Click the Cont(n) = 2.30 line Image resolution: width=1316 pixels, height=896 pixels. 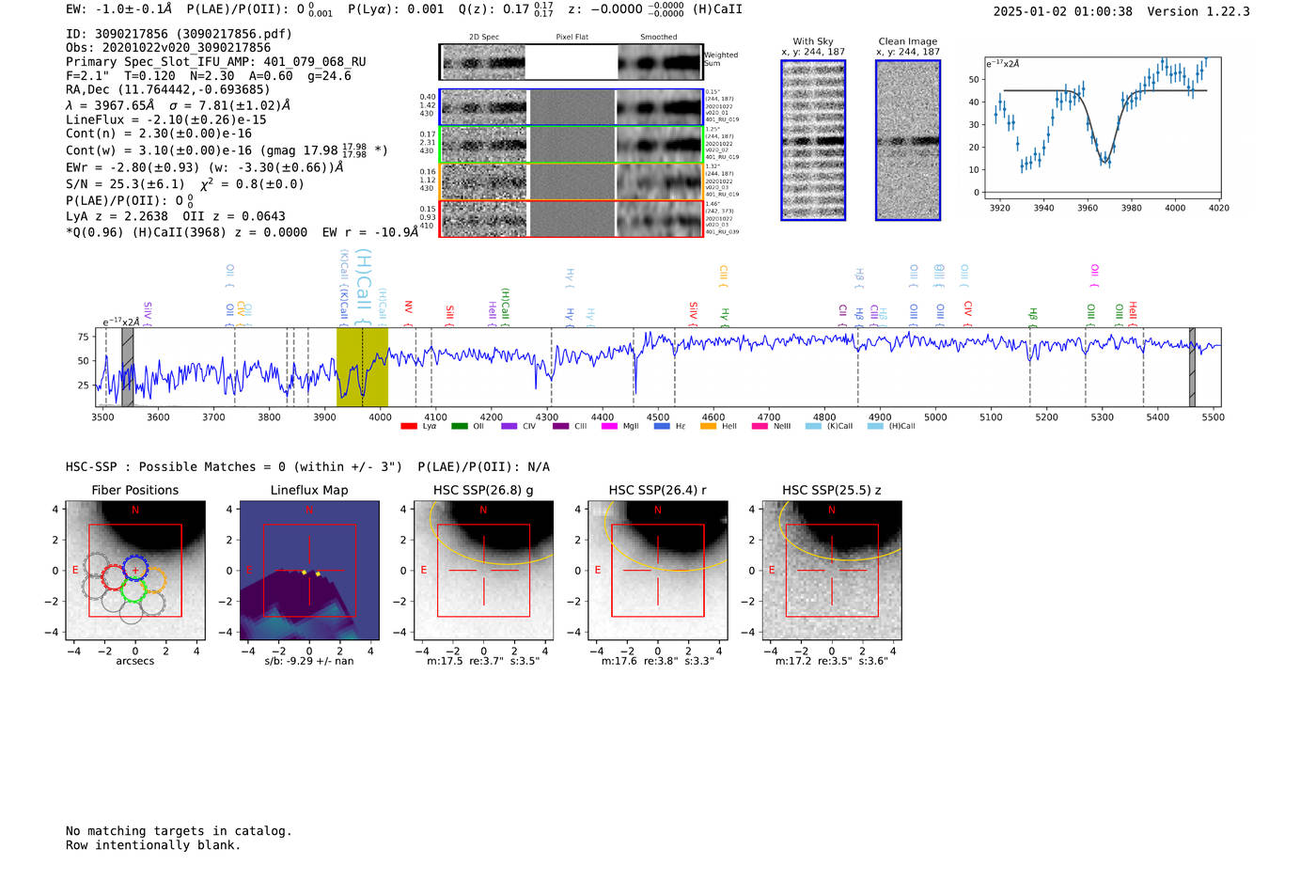coord(159,134)
